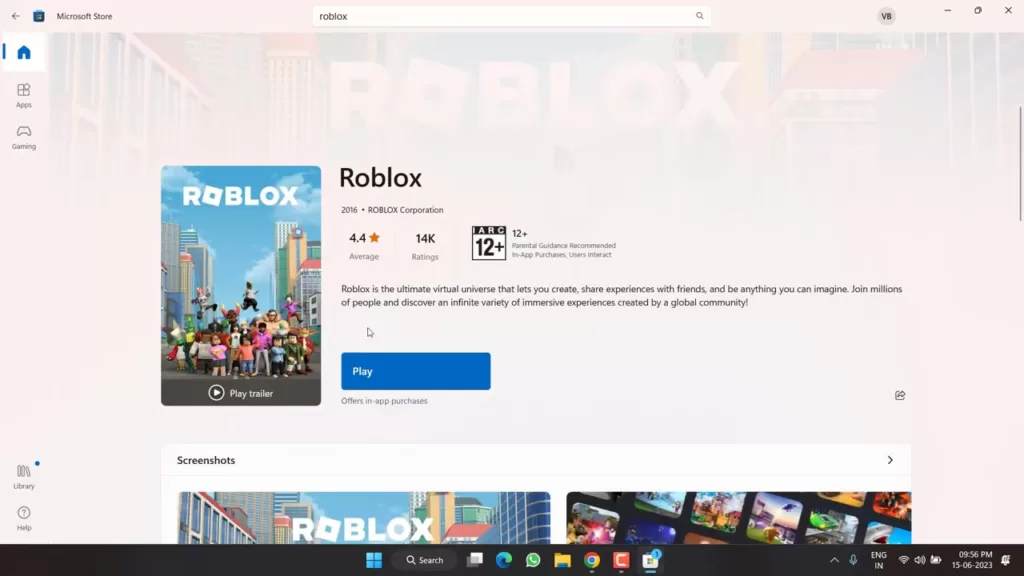
Task: Click the 'Microsoft Store' title bar text
Action: [x=84, y=16]
